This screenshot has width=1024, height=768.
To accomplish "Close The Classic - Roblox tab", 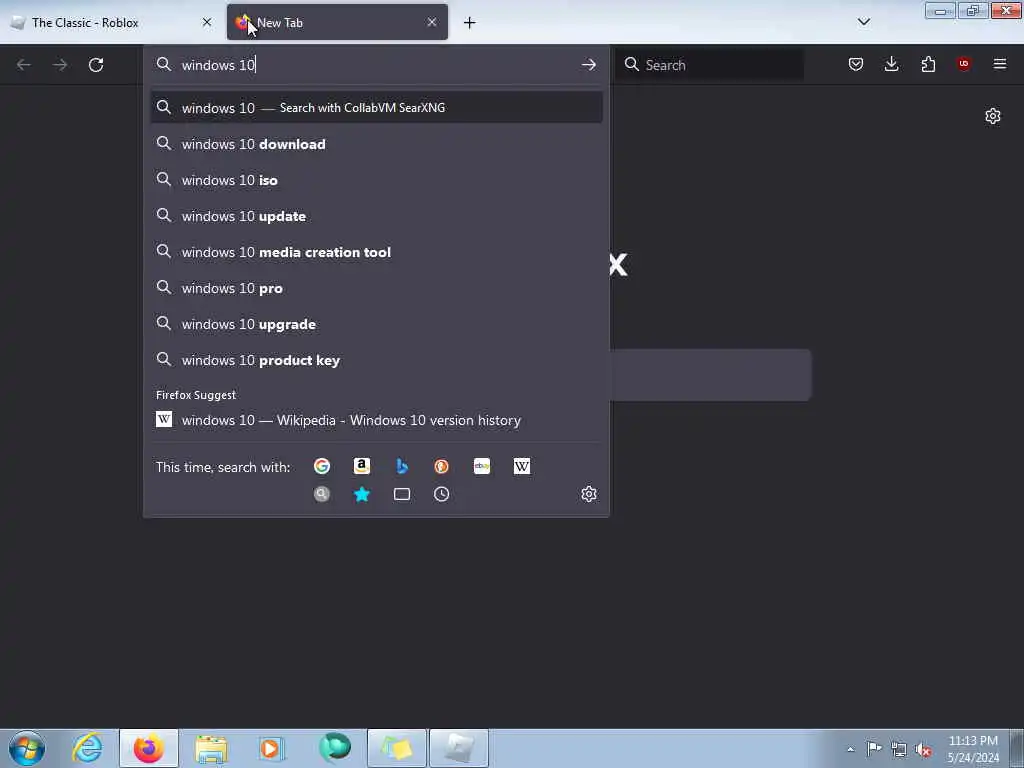I will pyautogui.click(x=207, y=22).
